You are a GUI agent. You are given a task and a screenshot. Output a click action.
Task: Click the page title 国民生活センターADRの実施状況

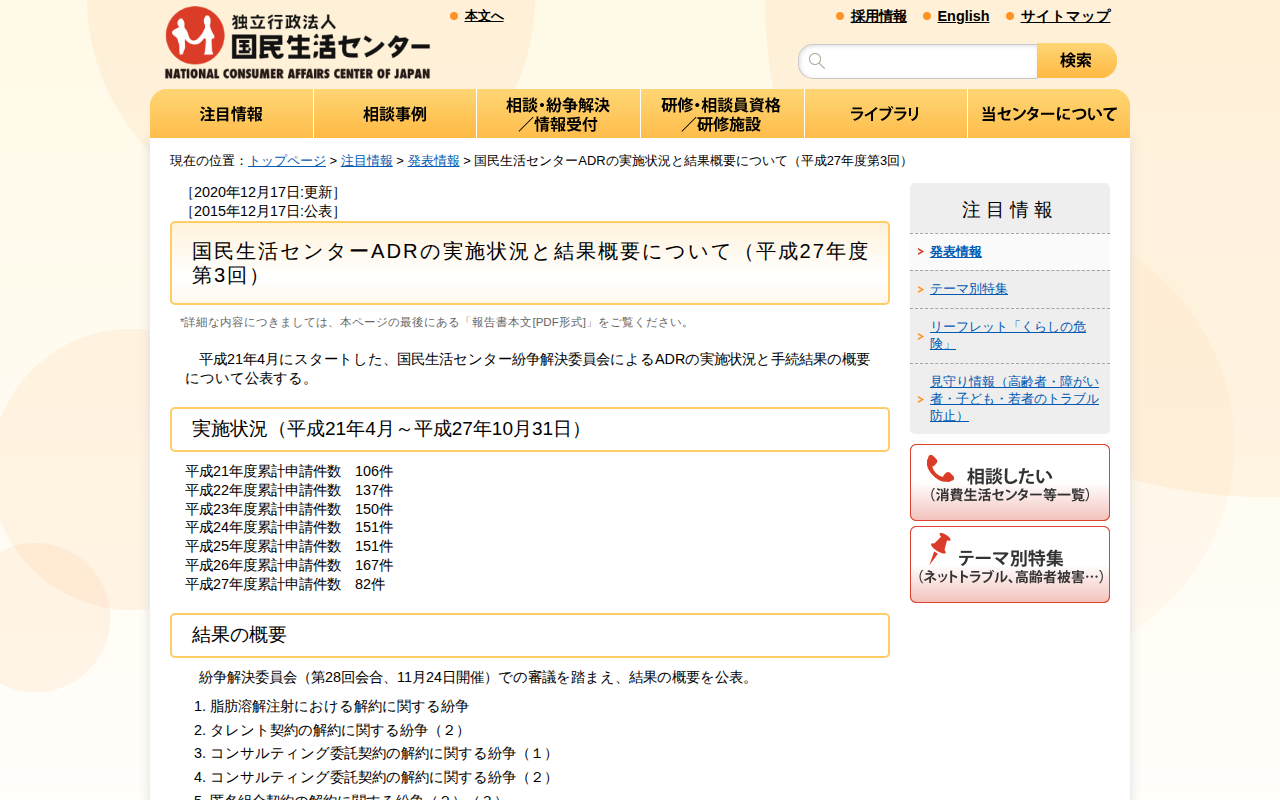(530, 263)
